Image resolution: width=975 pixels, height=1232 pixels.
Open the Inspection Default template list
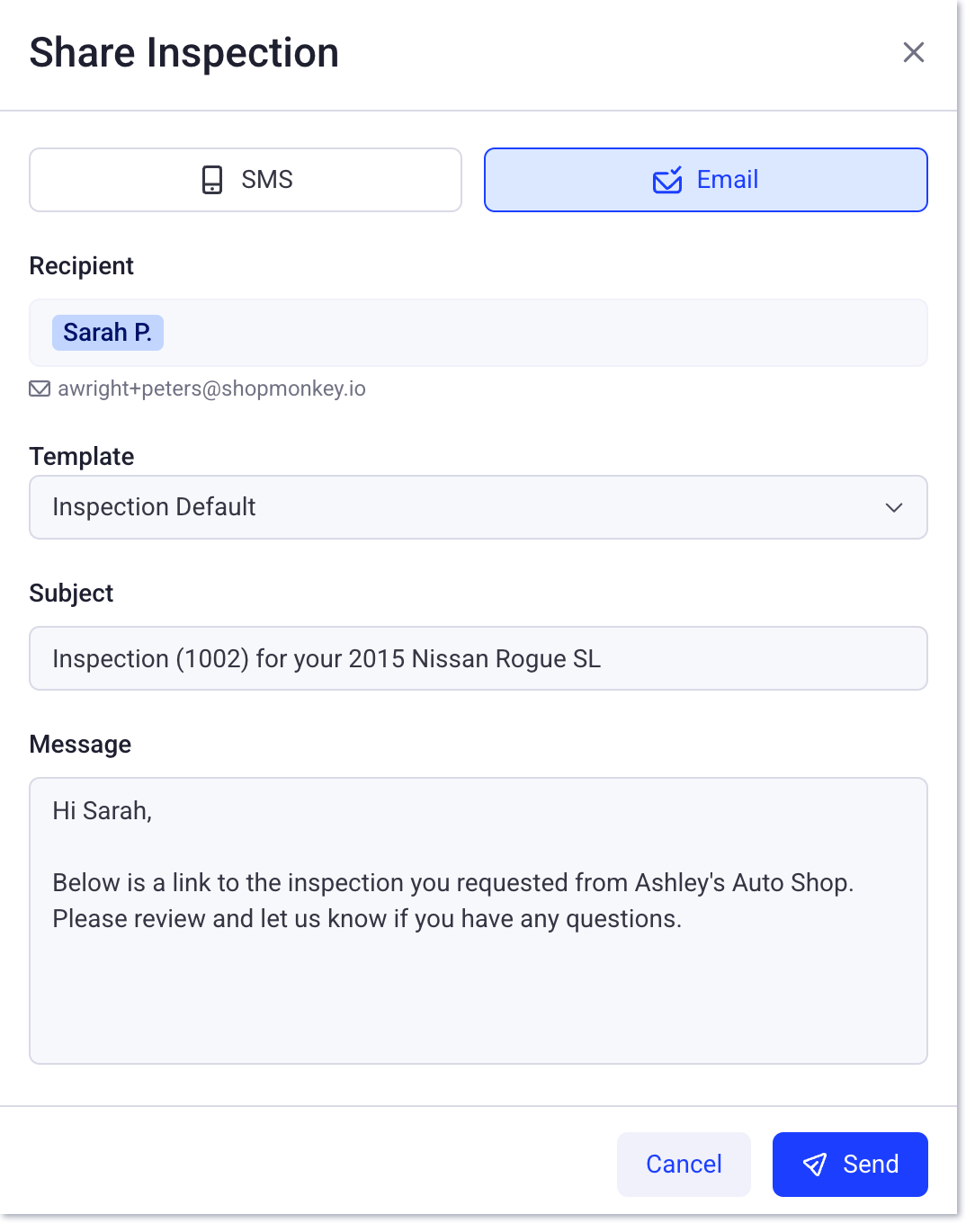click(478, 507)
